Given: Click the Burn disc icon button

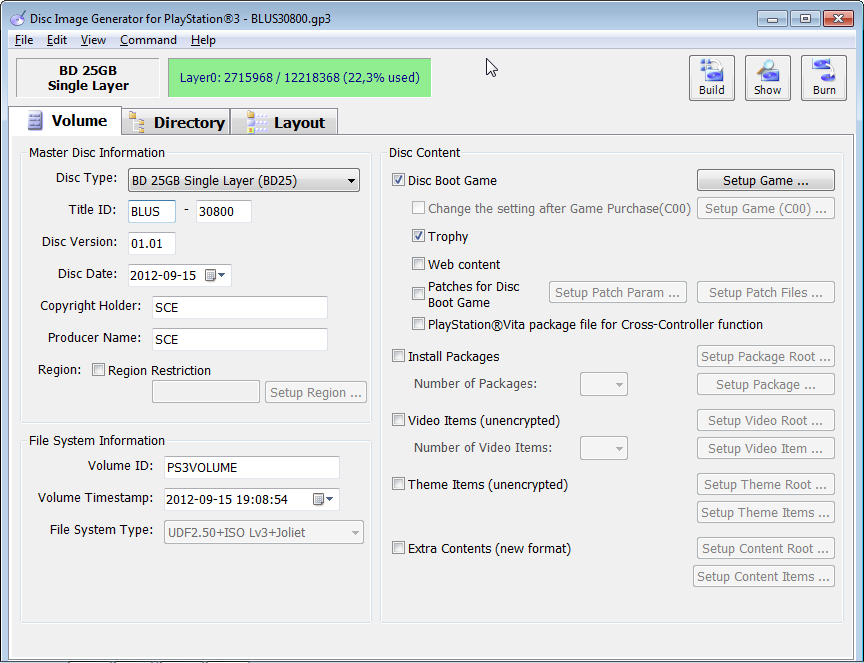Looking at the screenshot, I should click(x=824, y=78).
